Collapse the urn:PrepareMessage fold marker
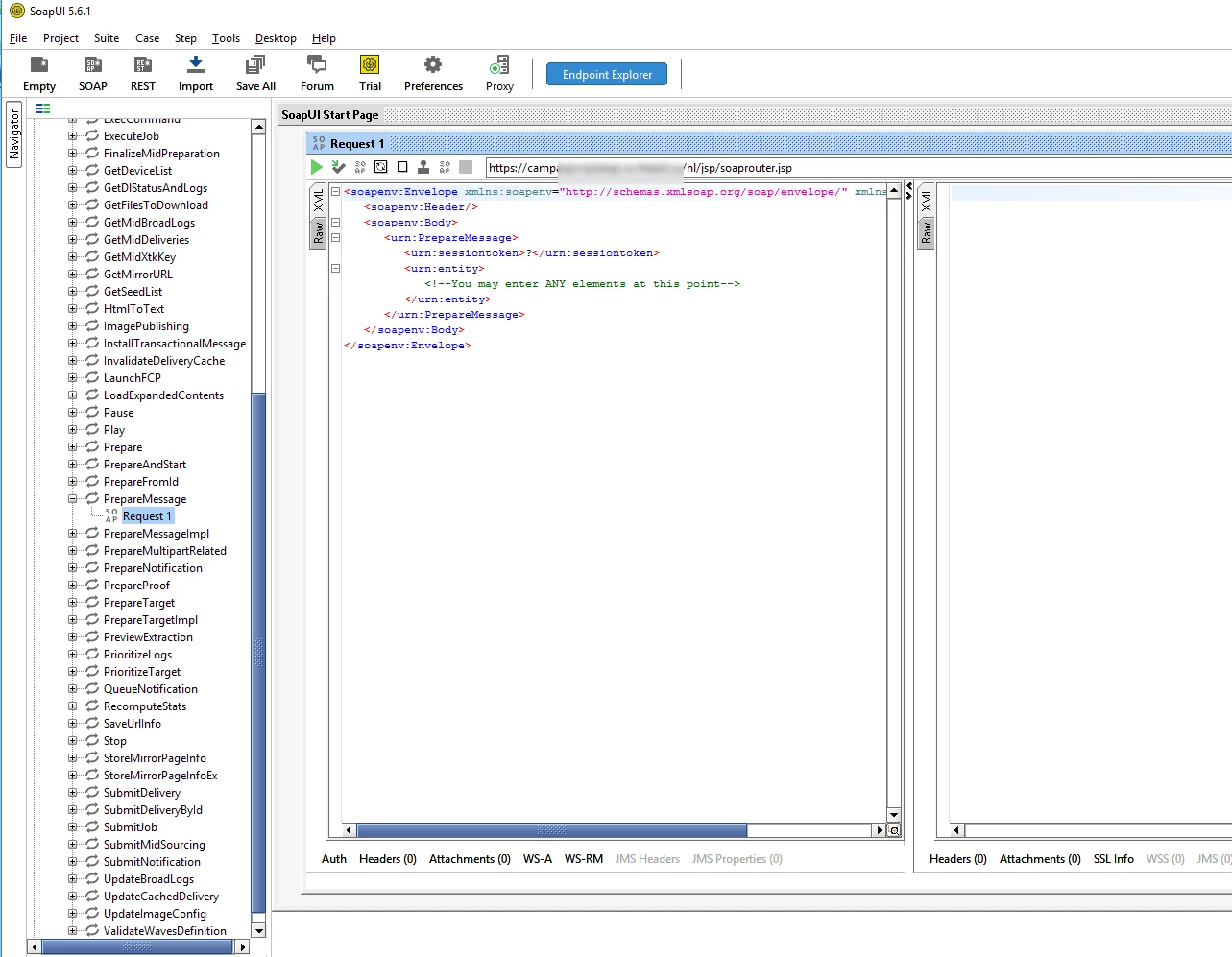 (x=335, y=237)
